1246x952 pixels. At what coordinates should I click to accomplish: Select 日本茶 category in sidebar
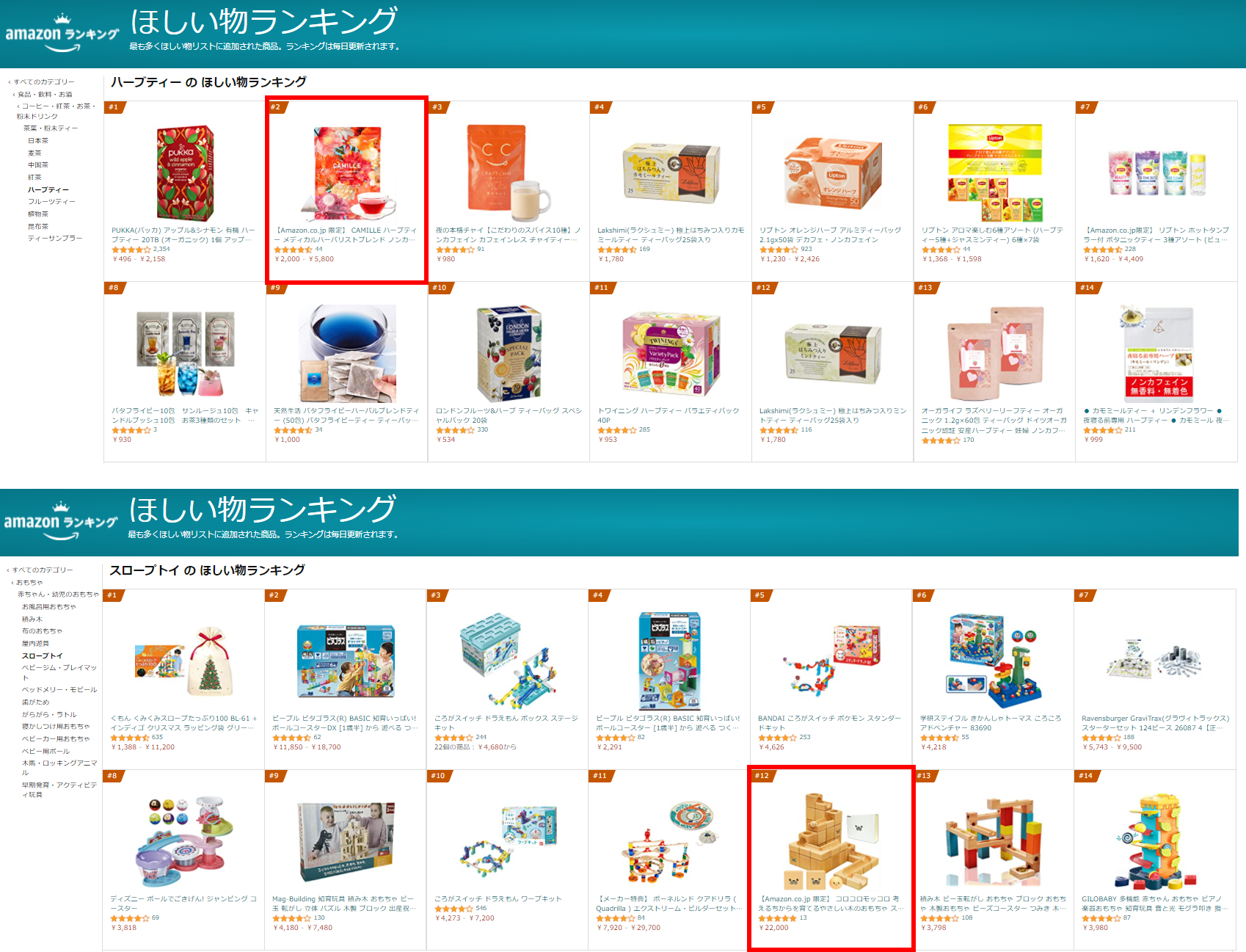tap(38, 141)
